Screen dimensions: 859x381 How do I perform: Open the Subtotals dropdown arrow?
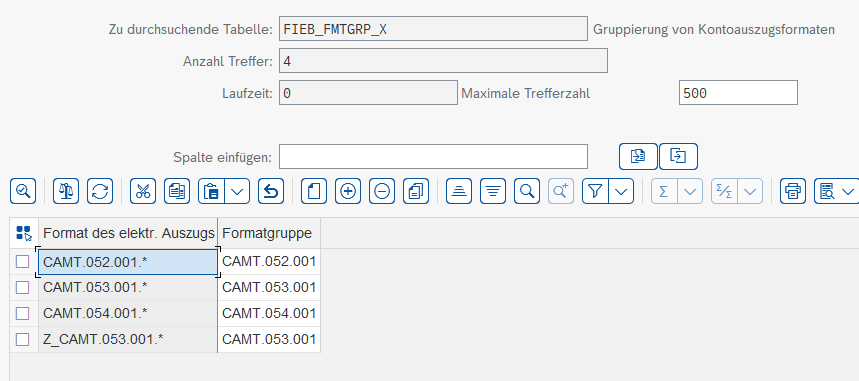click(x=751, y=191)
